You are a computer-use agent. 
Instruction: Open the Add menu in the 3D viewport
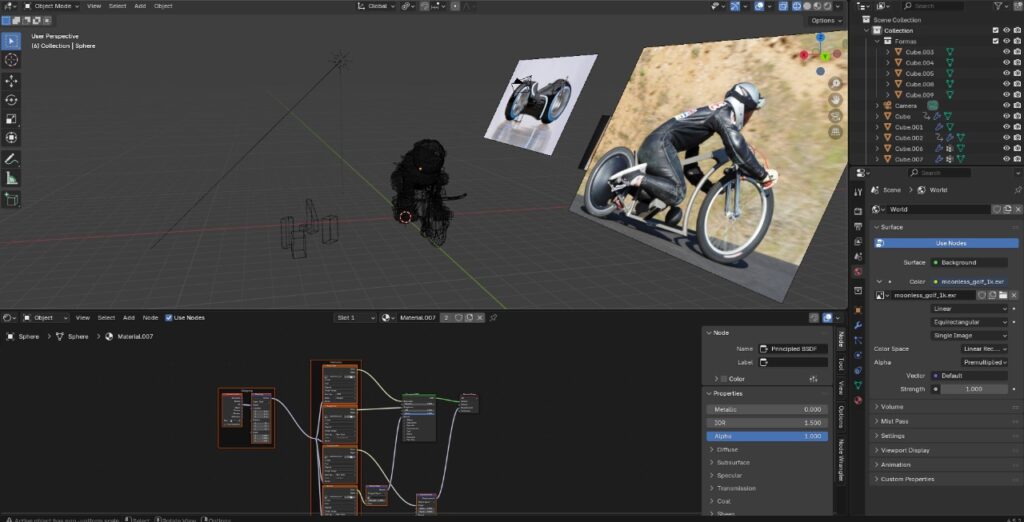(140, 6)
